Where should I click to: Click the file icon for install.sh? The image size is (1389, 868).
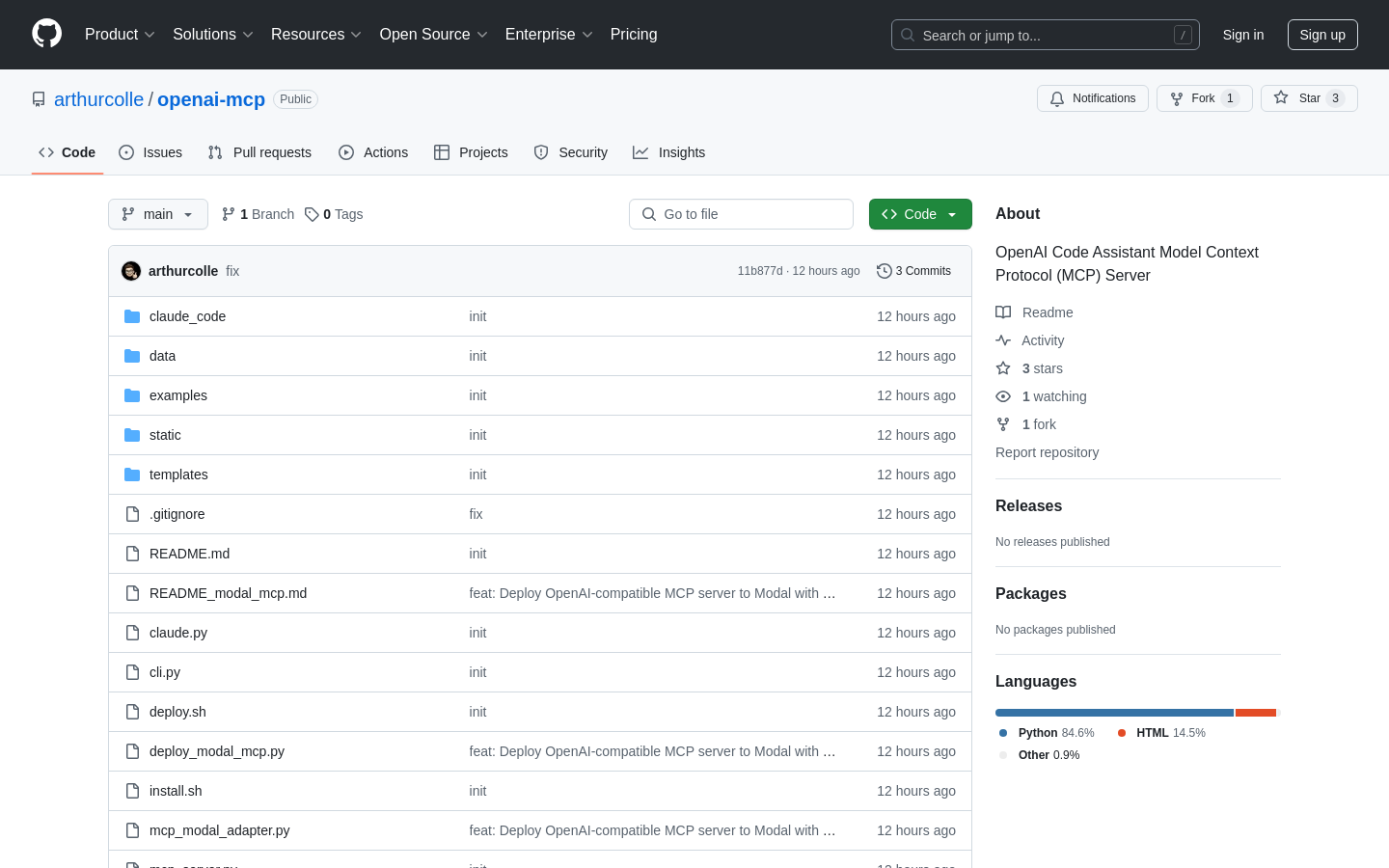point(132,791)
